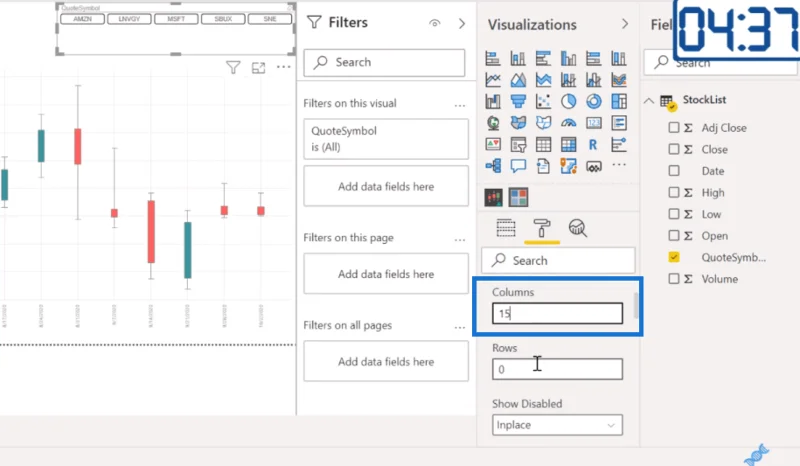Check the High field checkbox
The width and height of the screenshot is (800, 466).
(x=673, y=192)
